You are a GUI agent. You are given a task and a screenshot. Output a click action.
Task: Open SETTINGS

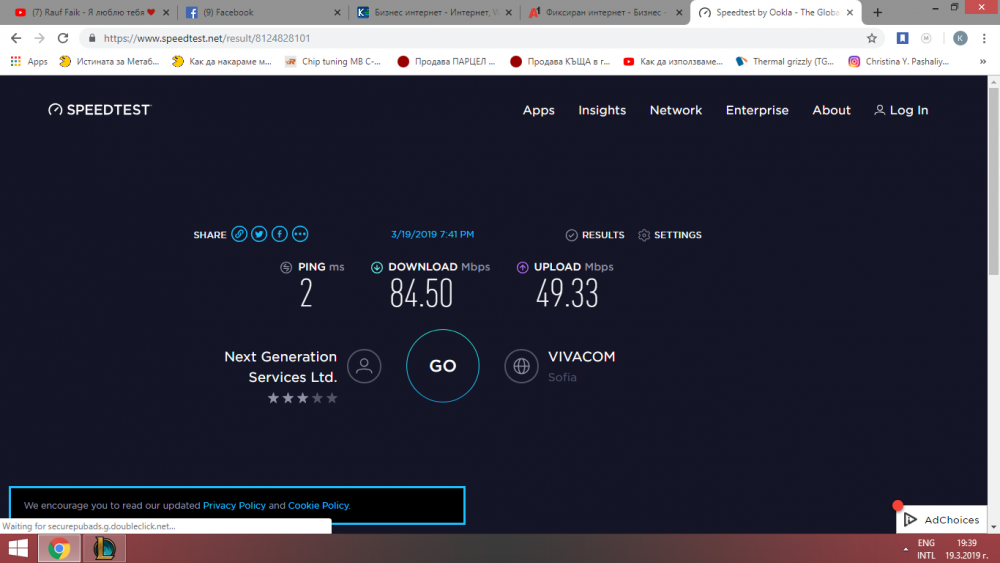pos(670,235)
